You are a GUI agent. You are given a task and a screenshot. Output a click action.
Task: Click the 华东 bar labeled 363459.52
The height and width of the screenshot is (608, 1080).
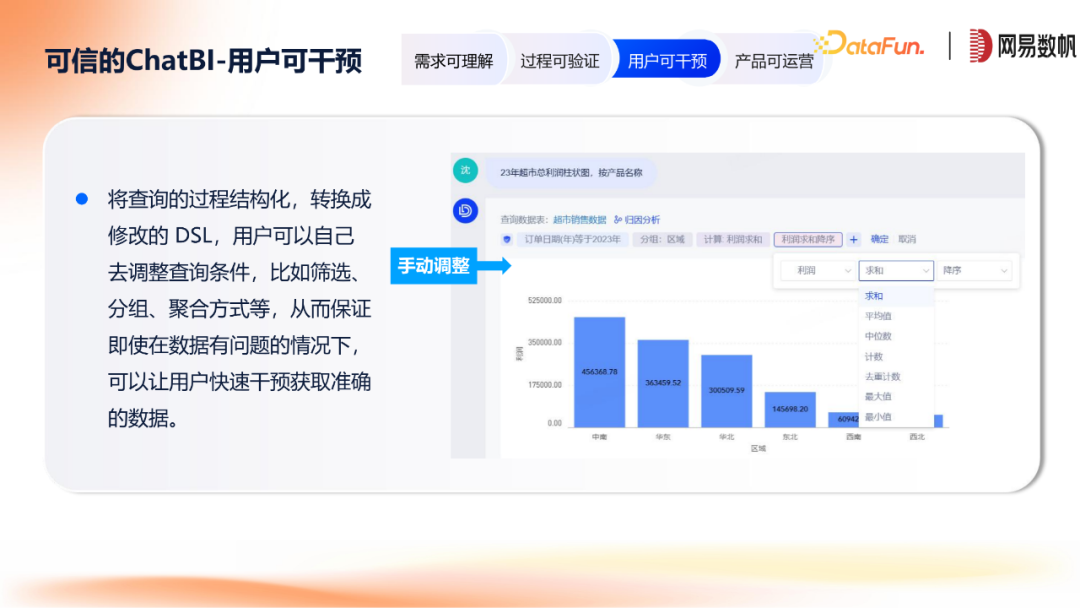(x=663, y=383)
